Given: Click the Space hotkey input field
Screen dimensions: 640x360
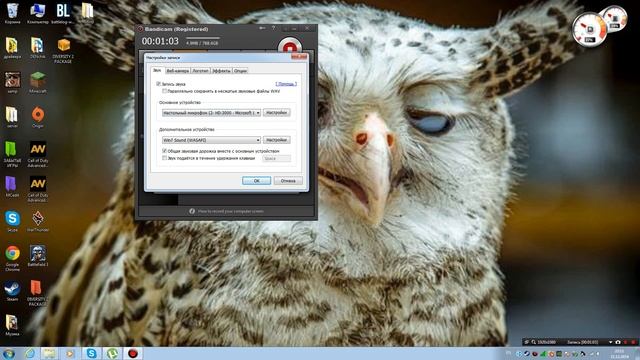Looking at the screenshot, I should pyautogui.click(x=277, y=158).
